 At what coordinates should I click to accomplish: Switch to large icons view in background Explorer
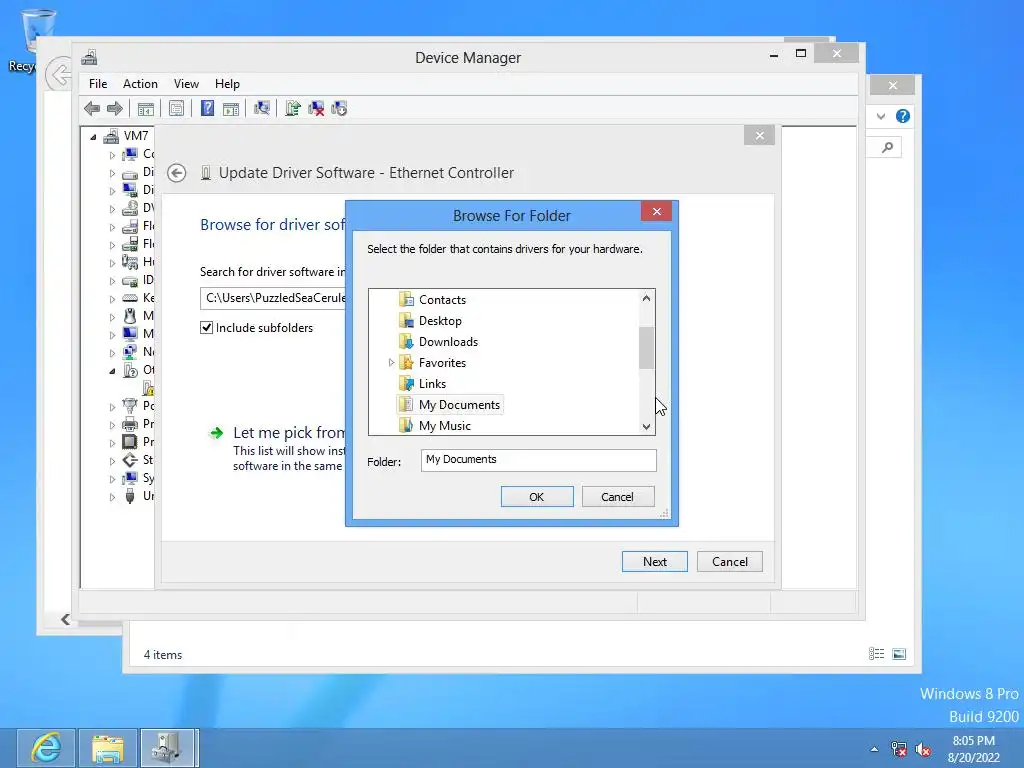click(x=899, y=654)
